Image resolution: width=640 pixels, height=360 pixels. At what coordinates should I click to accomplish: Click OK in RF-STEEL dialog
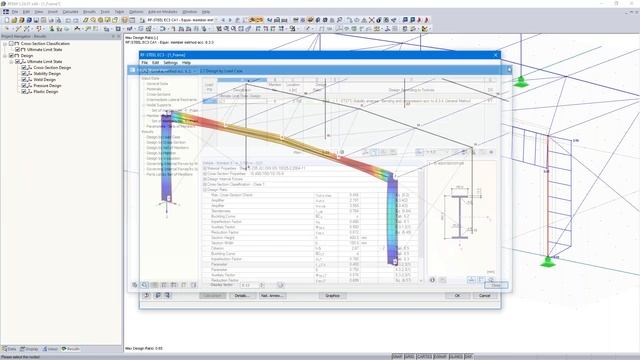pyautogui.click(x=457, y=296)
